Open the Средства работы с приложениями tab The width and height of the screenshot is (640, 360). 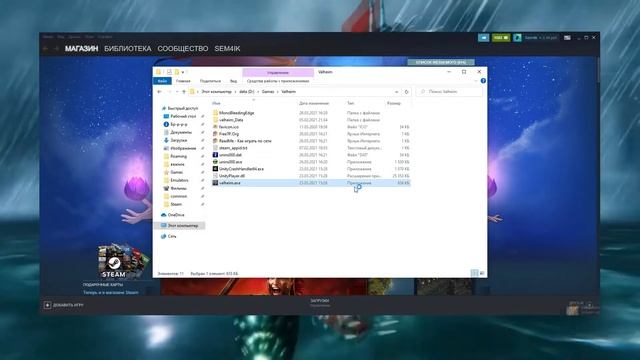278,81
